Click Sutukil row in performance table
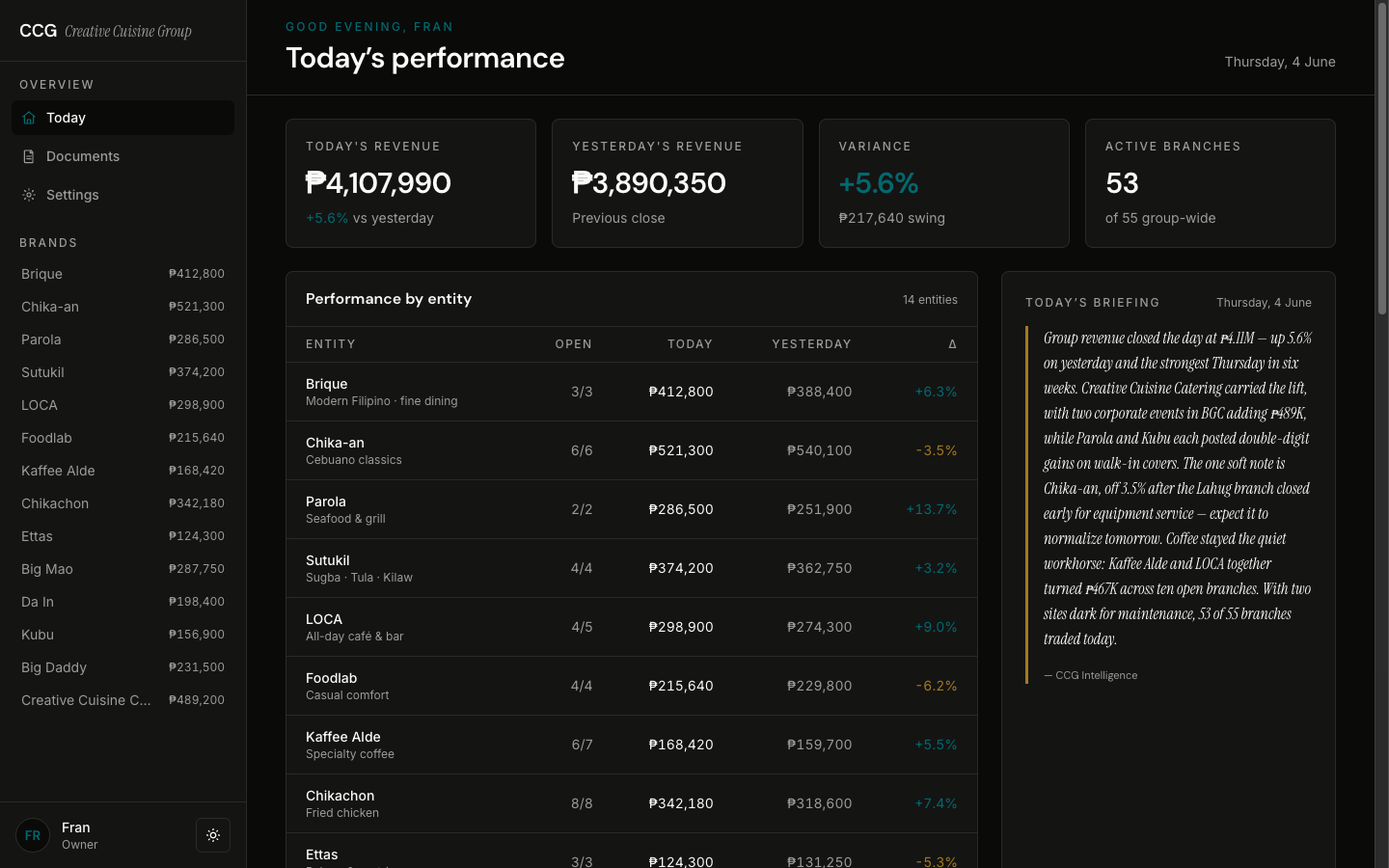This screenshot has height=868, width=1389. [632, 568]
